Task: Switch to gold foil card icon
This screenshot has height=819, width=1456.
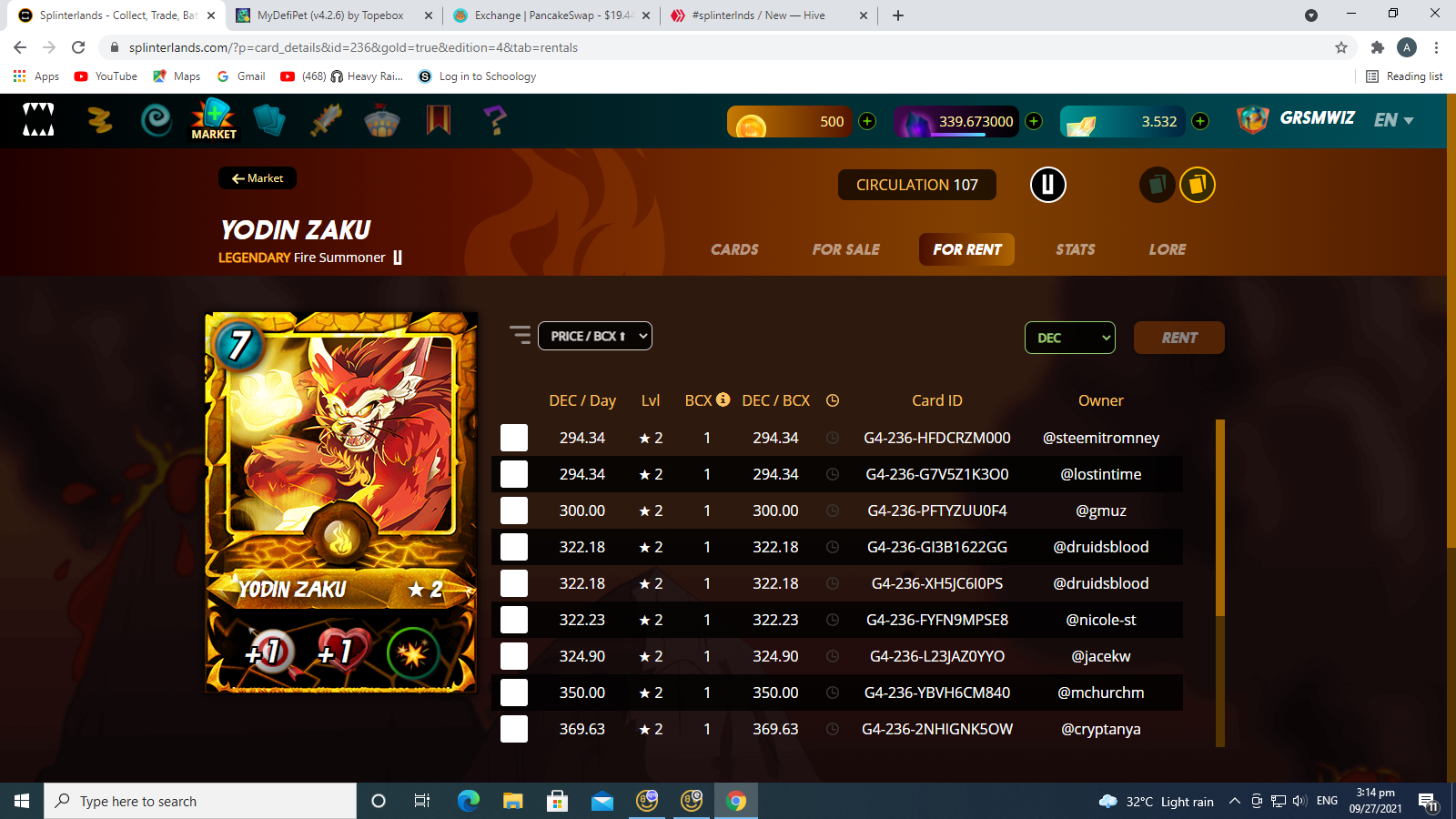Action: coord(1198,185)
